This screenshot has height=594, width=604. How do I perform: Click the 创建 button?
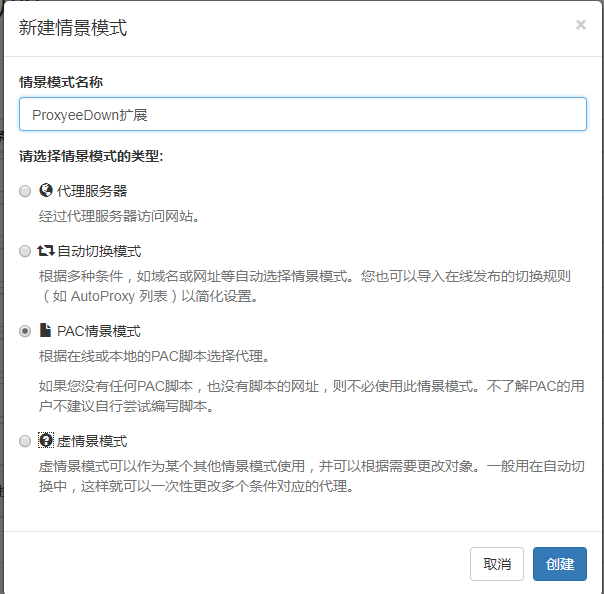click(560, 564)
